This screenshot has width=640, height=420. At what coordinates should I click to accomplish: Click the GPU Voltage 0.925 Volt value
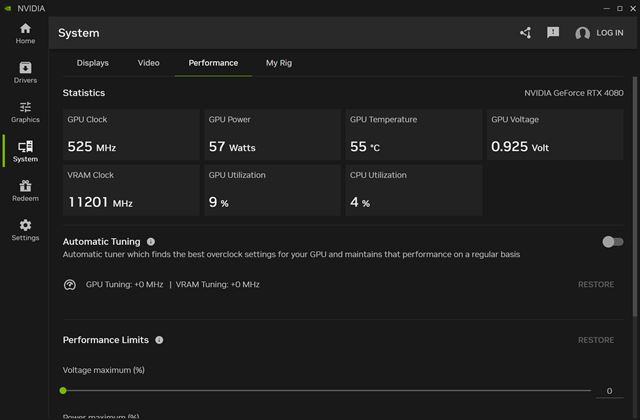[x=520, y=147]
